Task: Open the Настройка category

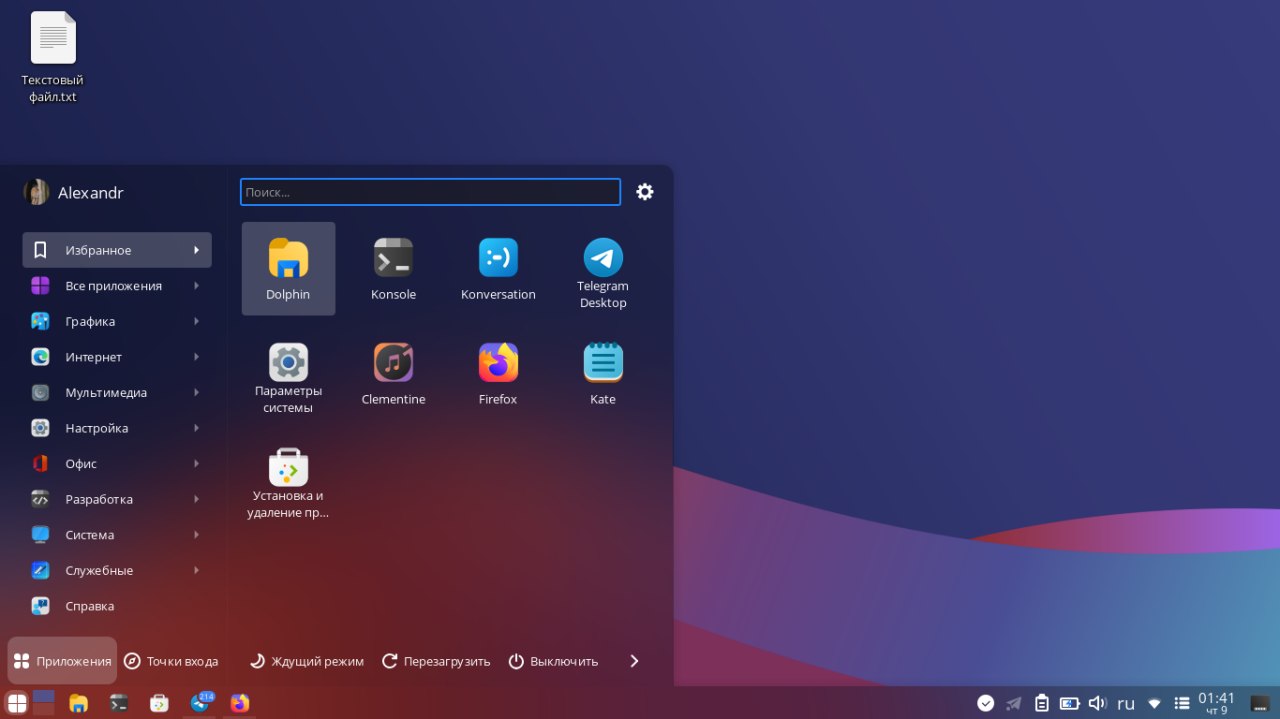Action: [x=117, y=428]
